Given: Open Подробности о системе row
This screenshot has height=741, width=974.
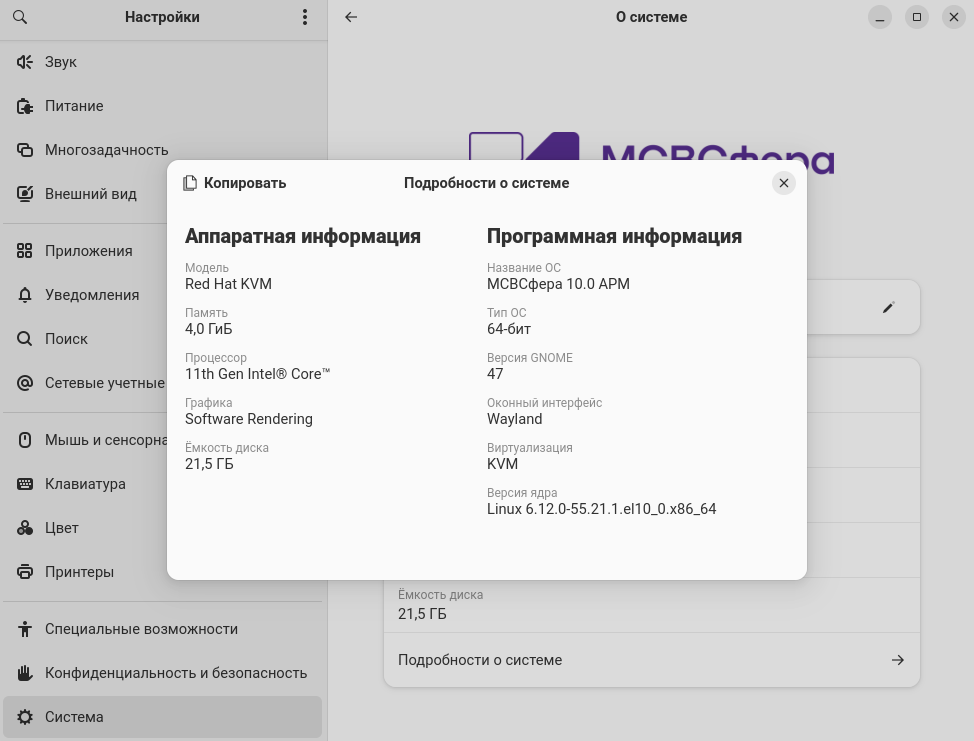Looking at the screenshot, I should click(651, 660).
